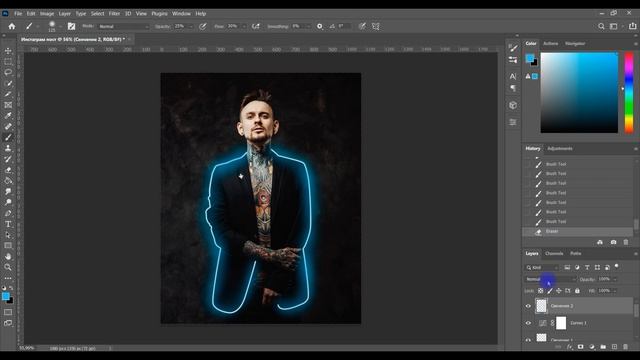Toggle layer filtering switch
The image size is (640, 360).
(617, 267)
